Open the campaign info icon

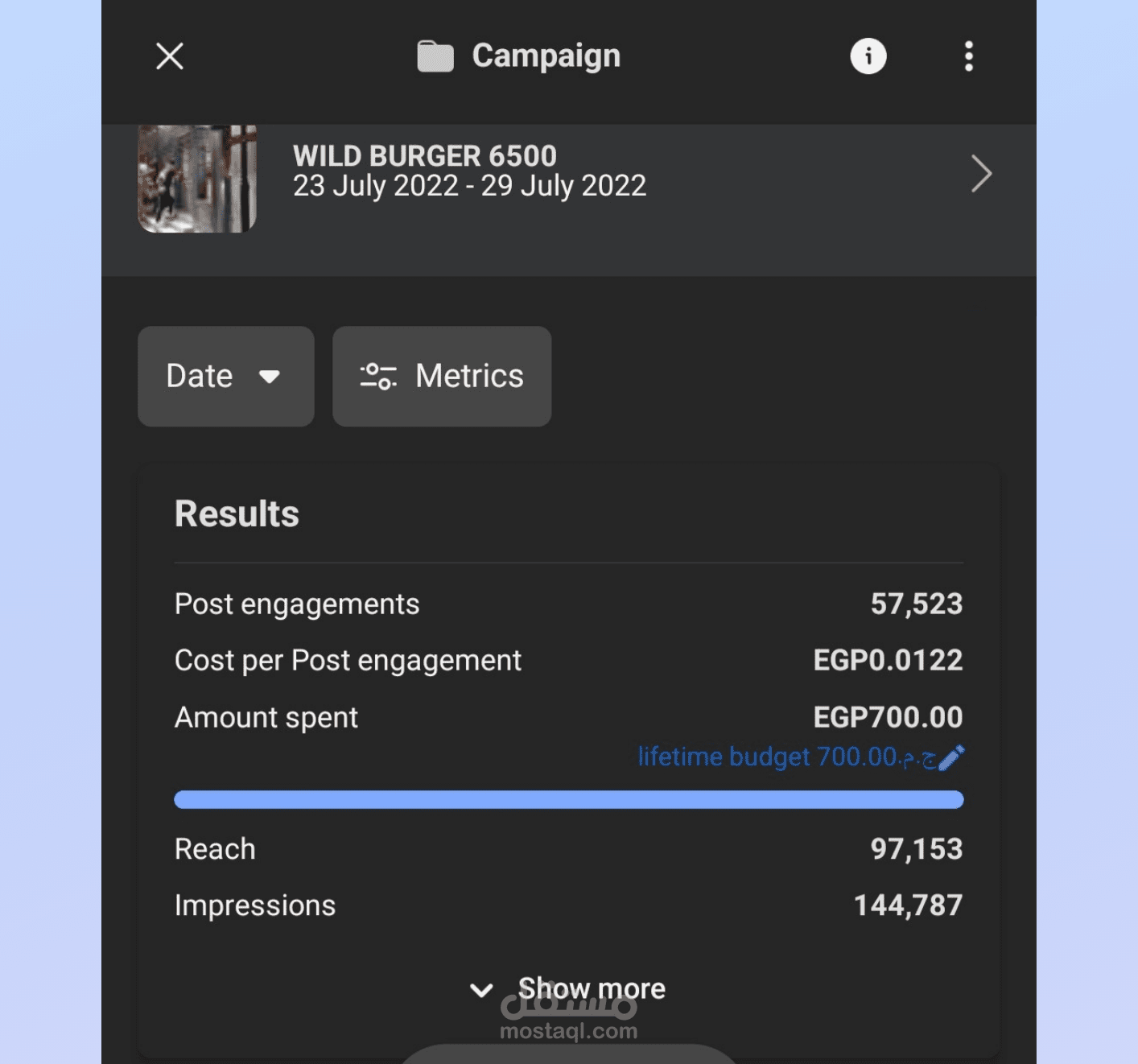pyautogui.click(x=868, y=56)
